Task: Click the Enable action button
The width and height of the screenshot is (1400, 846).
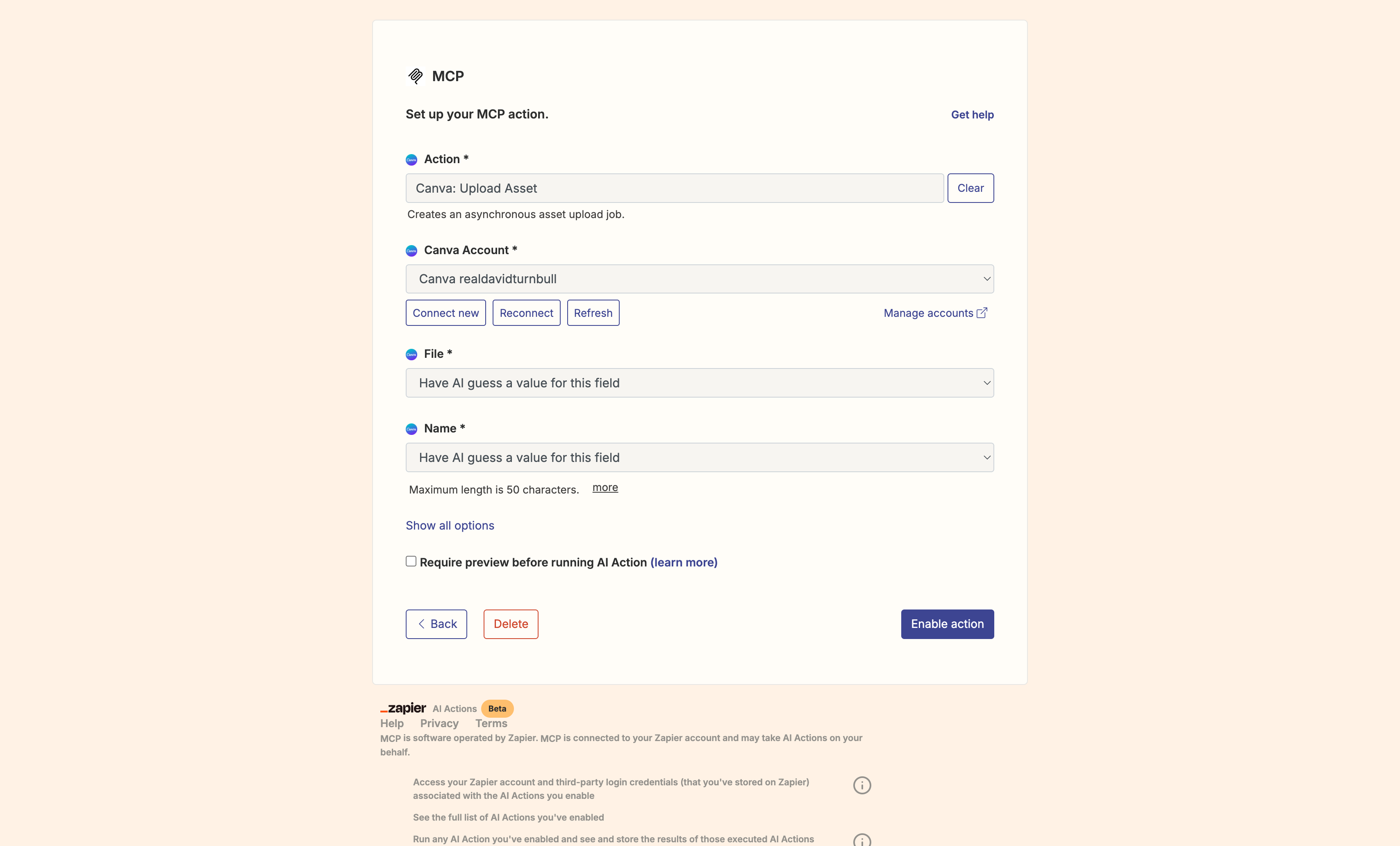Action: (947, 624)
